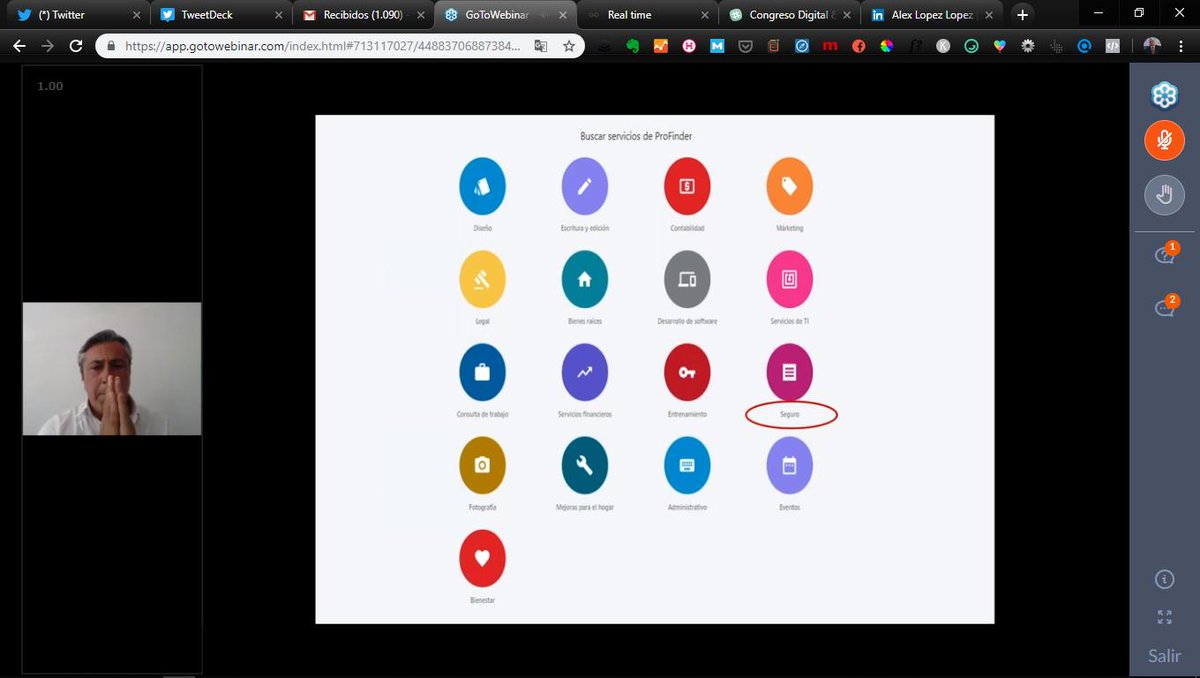Select the Márketing orange tag icon

[x=789, y=186]
